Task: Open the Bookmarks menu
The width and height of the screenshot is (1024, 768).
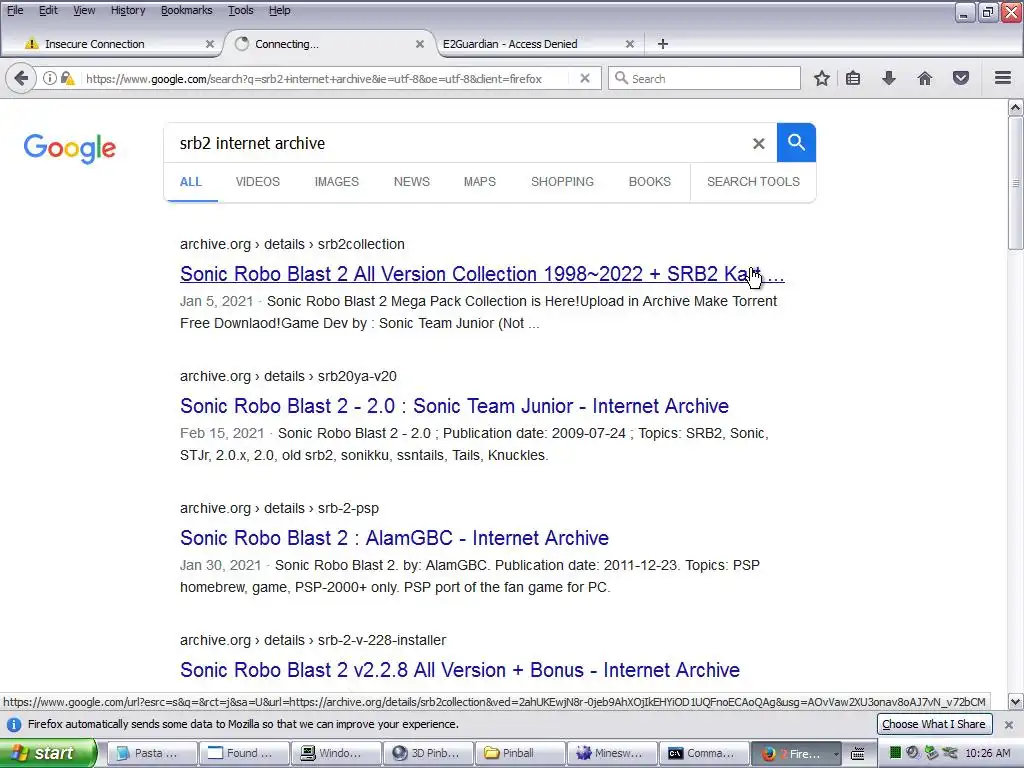Action: pyautogui.click(x=186, y=10)
